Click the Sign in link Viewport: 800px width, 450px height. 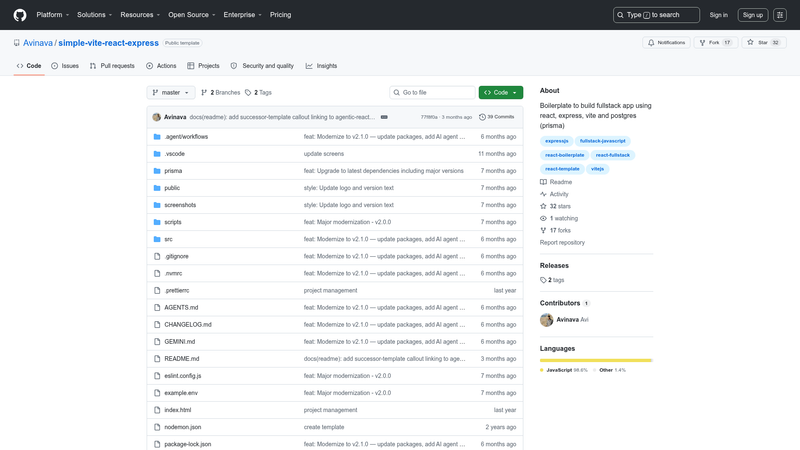coord(718,15)
